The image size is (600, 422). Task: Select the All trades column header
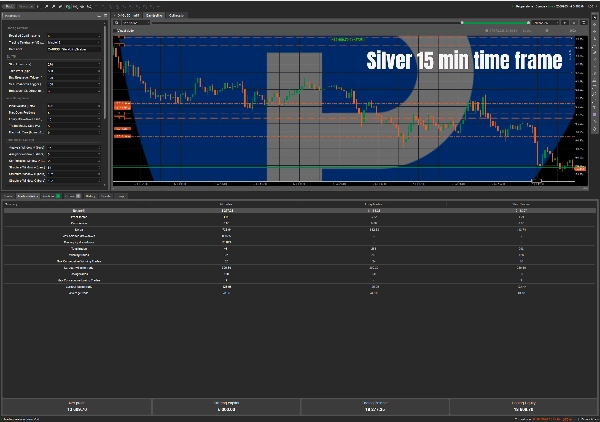[x=227, y=204]
